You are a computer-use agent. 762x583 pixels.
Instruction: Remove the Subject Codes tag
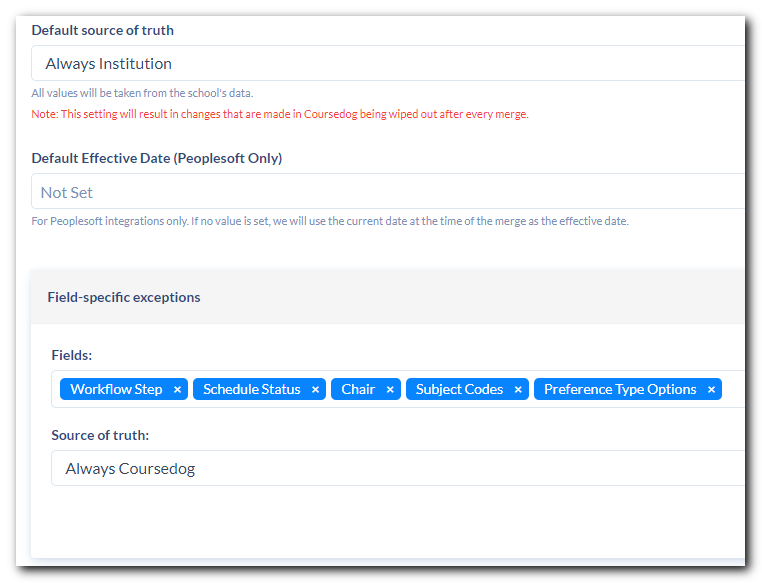[x=518, y=390]
